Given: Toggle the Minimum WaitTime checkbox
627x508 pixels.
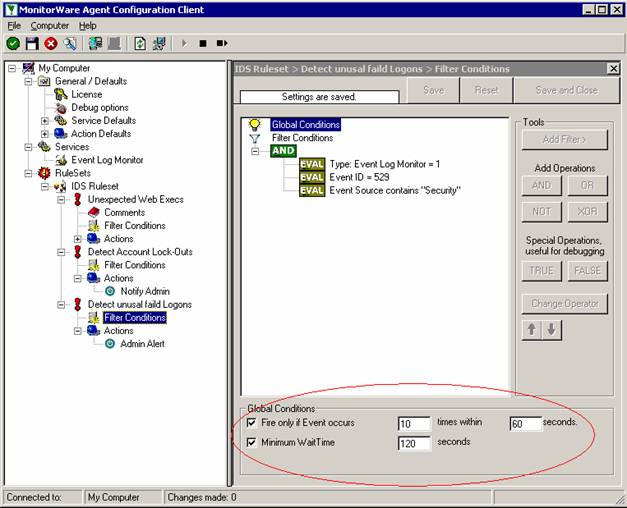Looking at the screenshot, I should click(x=252, y=442).
